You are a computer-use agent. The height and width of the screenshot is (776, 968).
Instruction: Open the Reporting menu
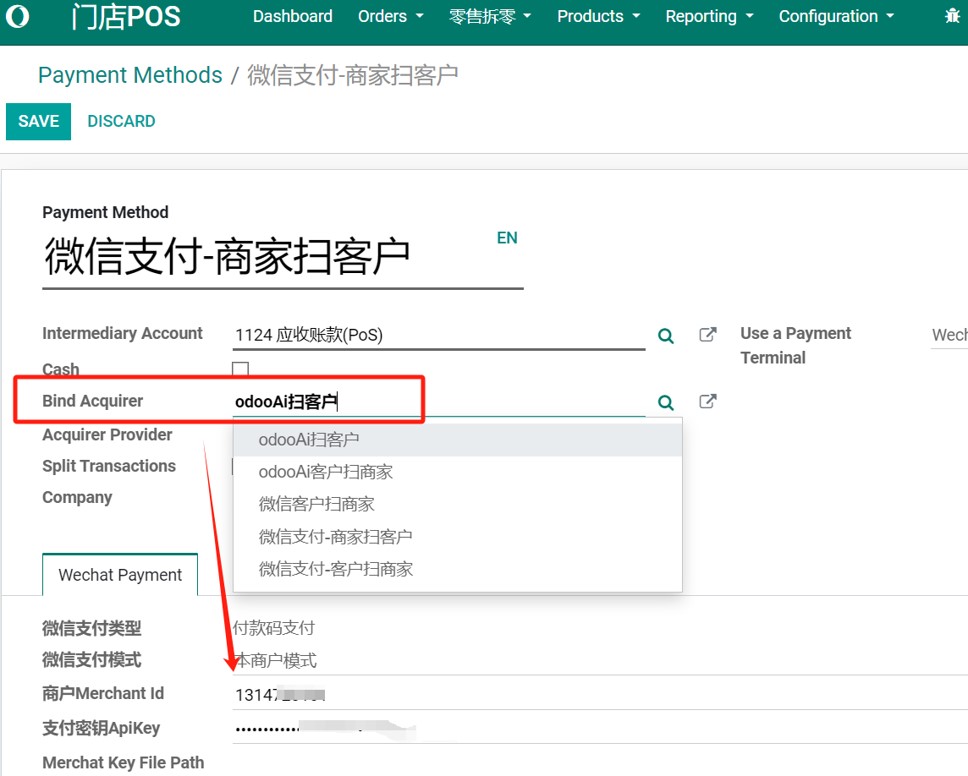(x=709, y=16)
